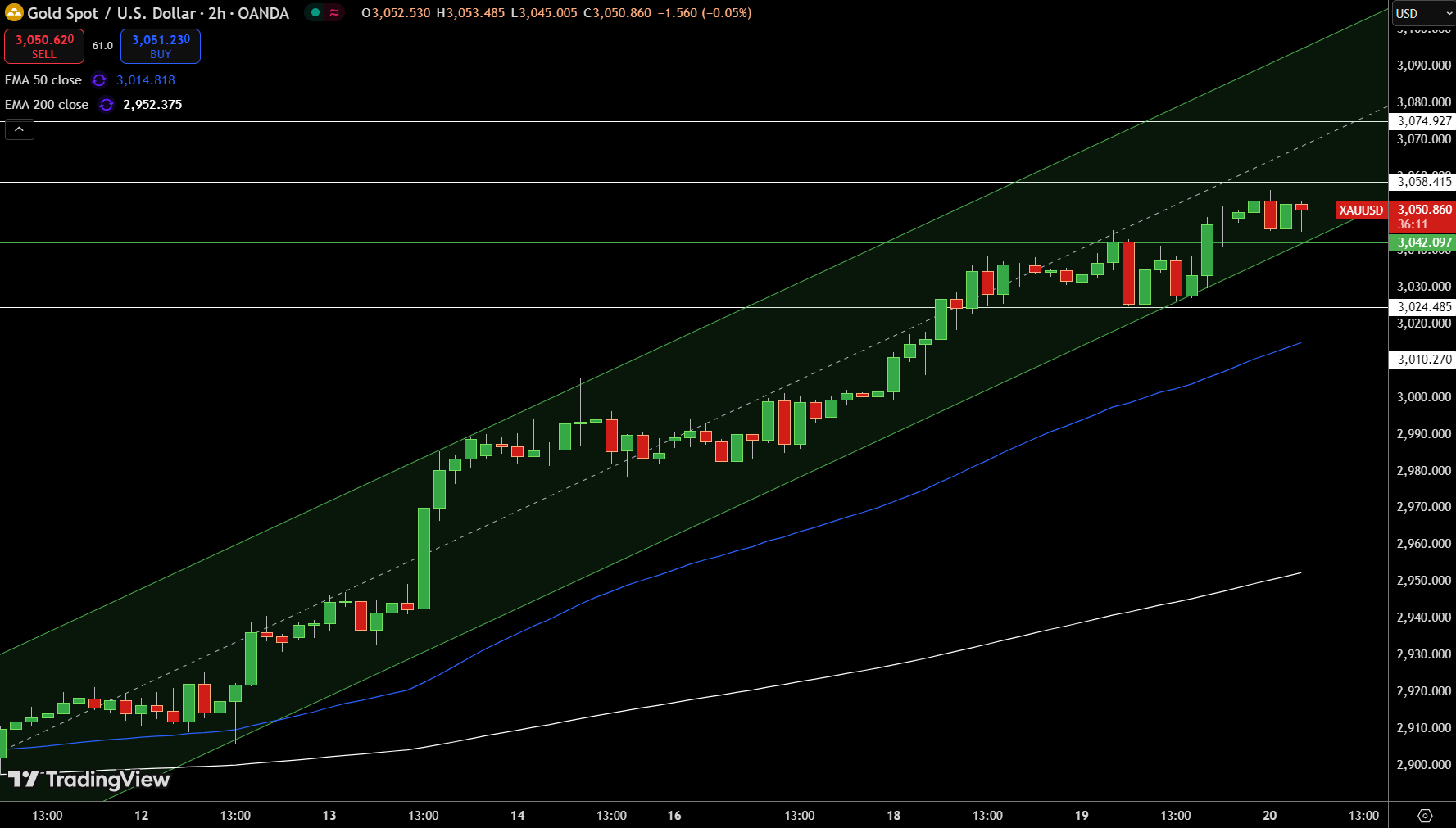Viewport: 1456px width, 828px height.
Task: Click the EMA 200 value 2,952.375
Action: 152,105
